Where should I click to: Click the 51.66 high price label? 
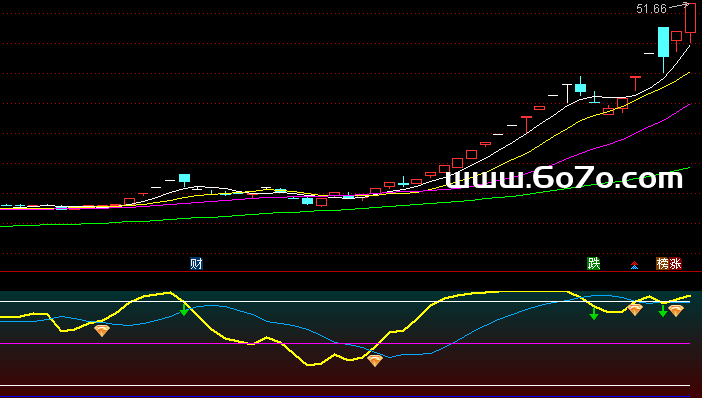click(x=651, y=9)
